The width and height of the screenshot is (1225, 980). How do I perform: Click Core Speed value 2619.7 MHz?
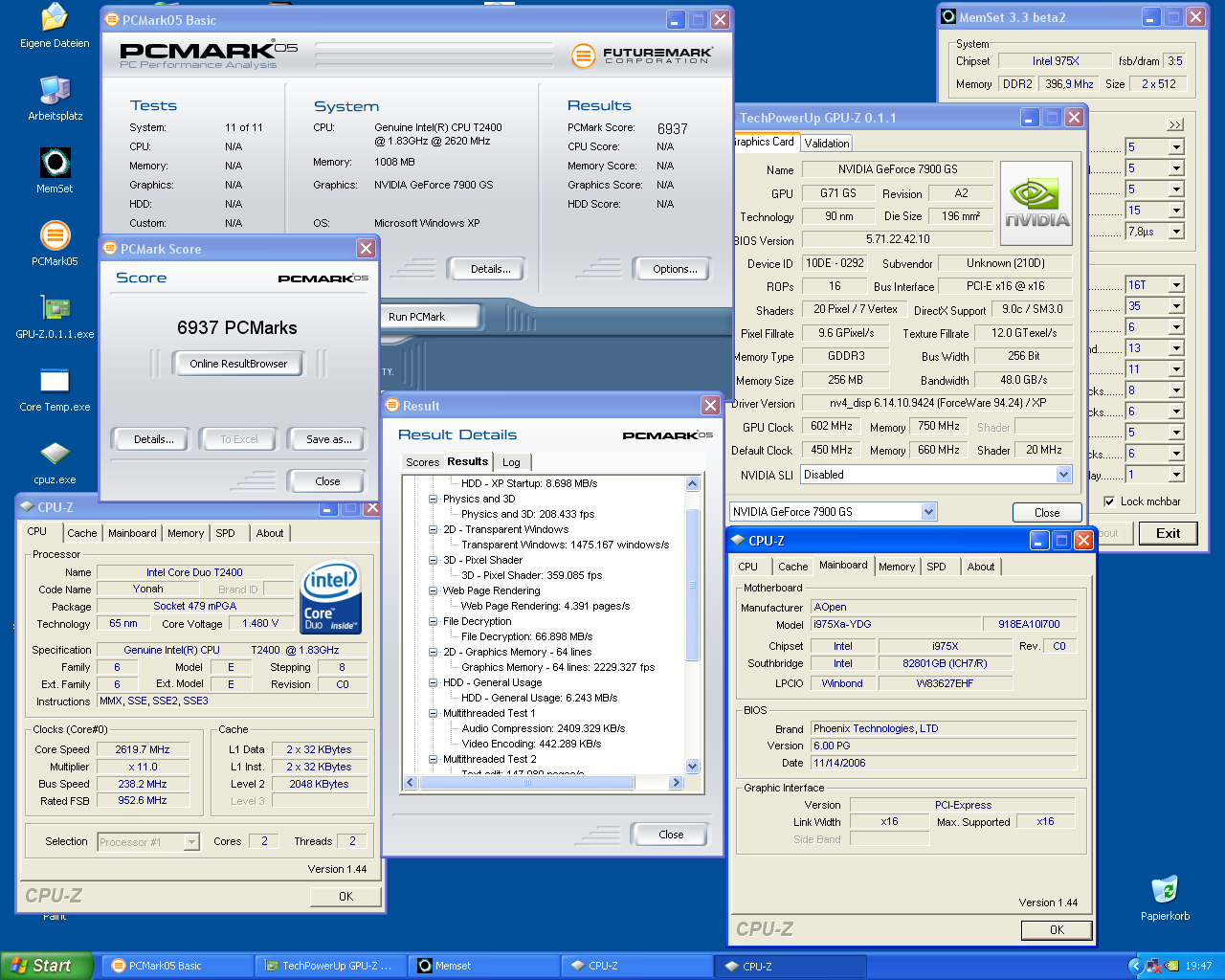point(143,749)
